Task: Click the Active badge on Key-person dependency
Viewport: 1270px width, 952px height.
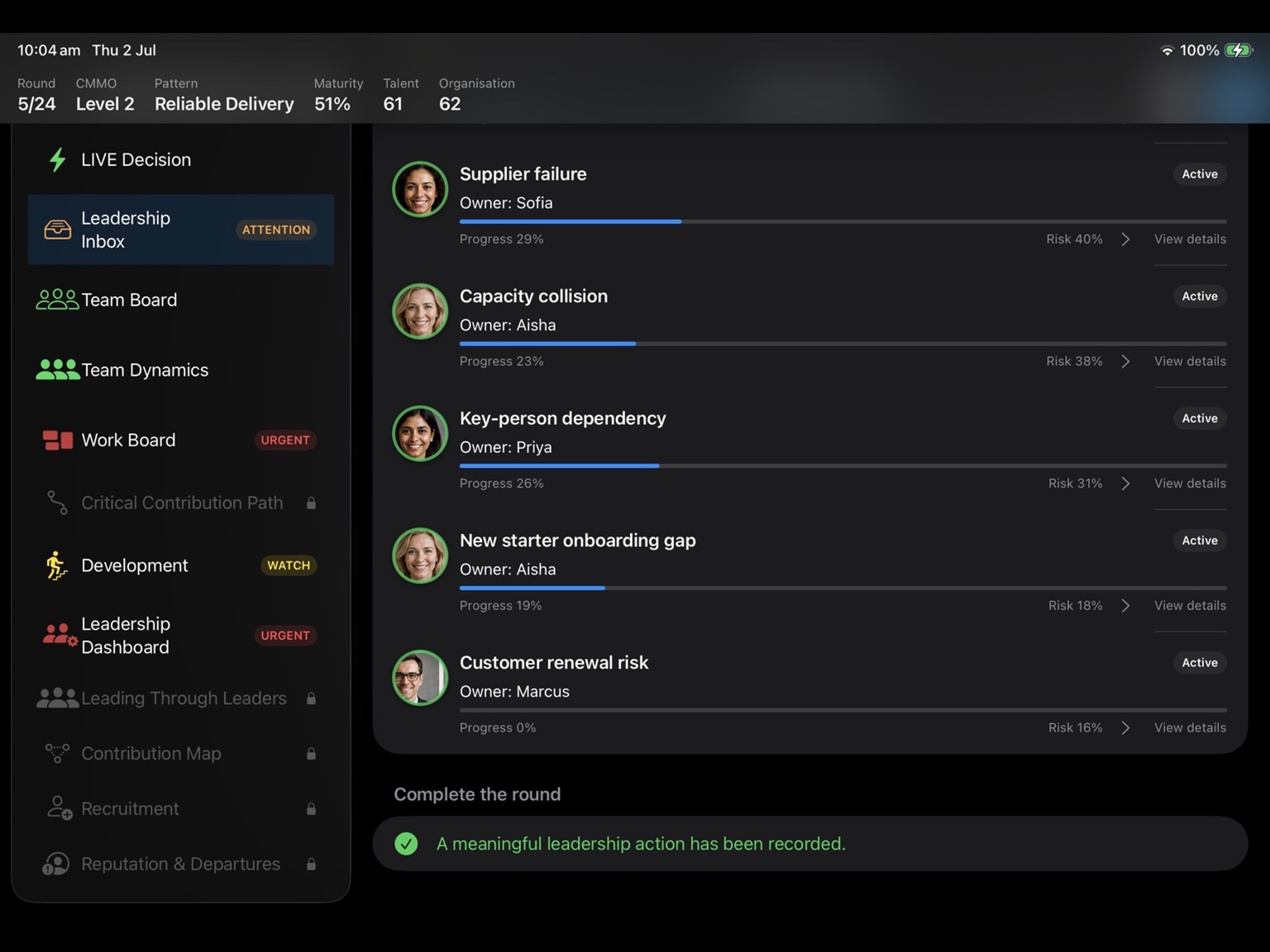Action: 1200,418
